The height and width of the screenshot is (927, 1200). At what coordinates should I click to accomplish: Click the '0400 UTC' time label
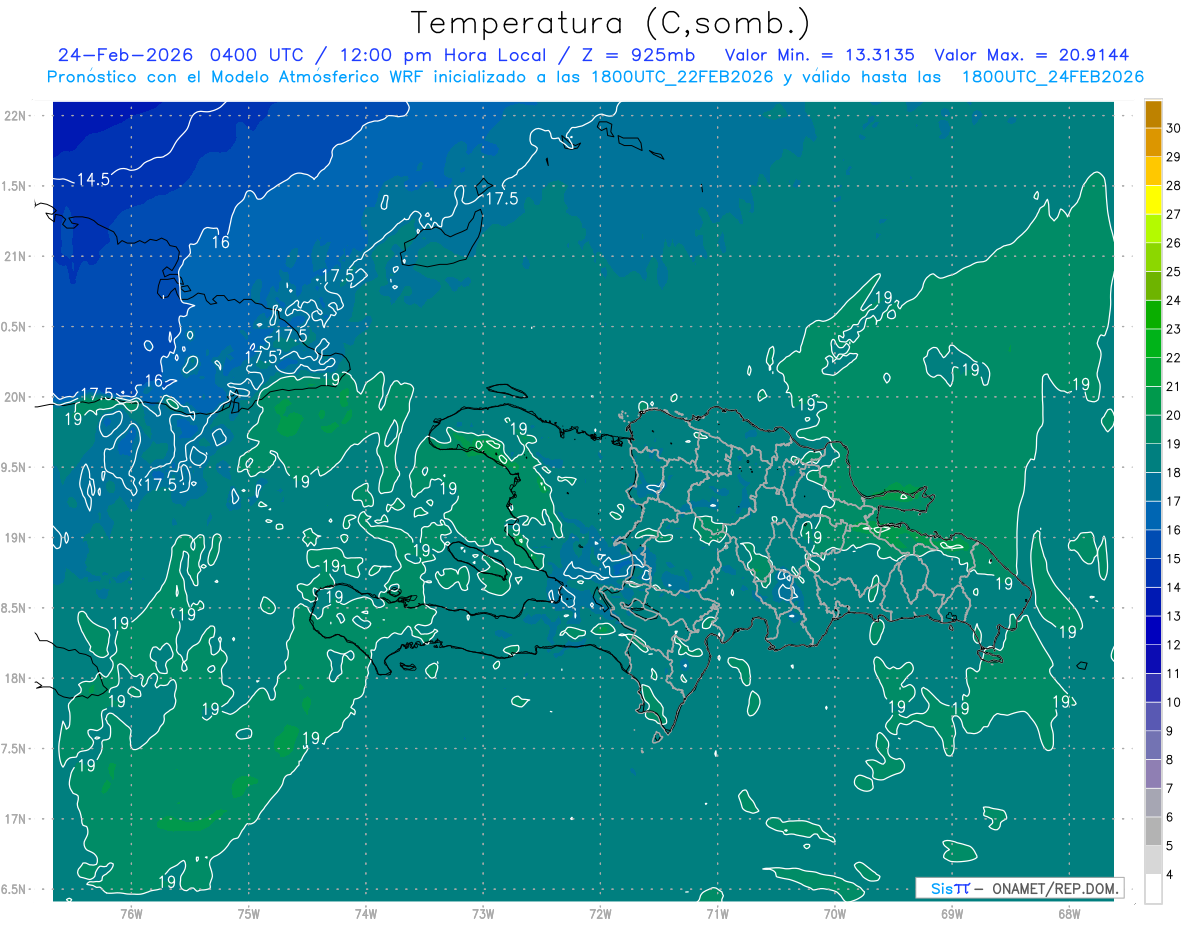[257, 54]
